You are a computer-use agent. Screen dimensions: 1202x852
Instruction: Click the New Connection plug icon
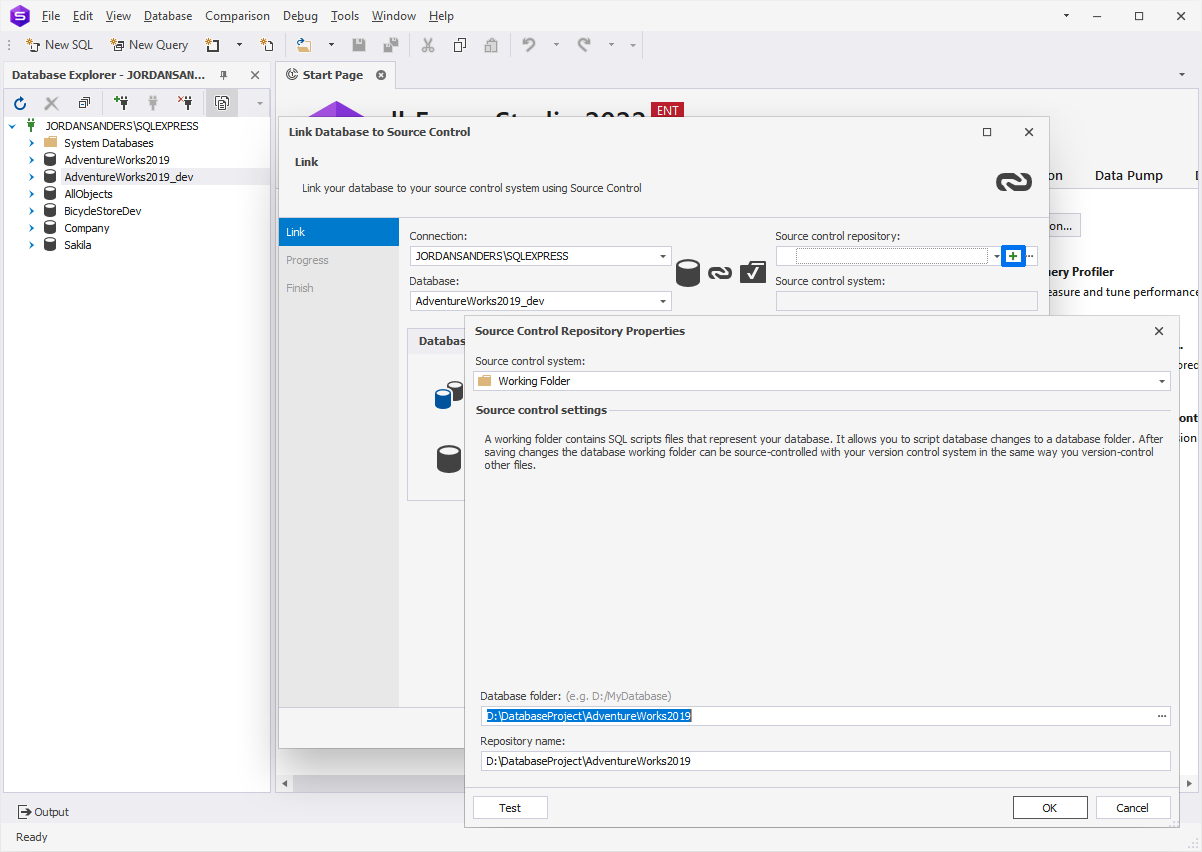[x=121, y=102]
